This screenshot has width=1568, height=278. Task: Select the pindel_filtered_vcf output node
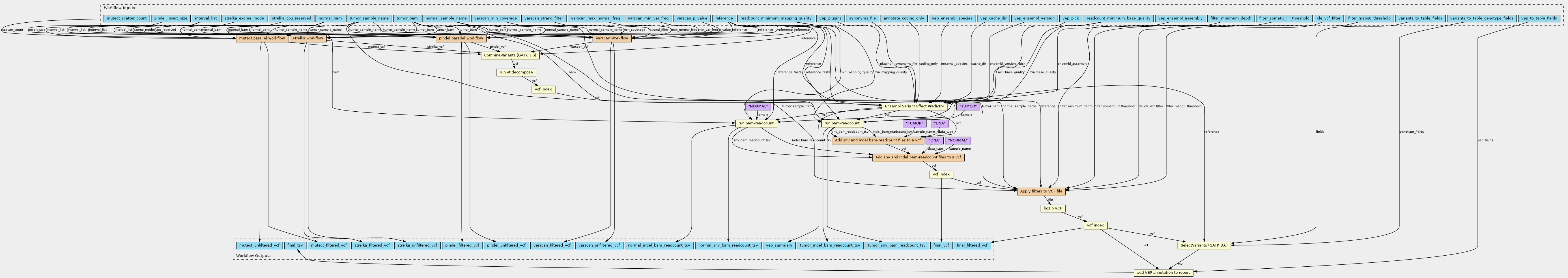click(462, 246)
